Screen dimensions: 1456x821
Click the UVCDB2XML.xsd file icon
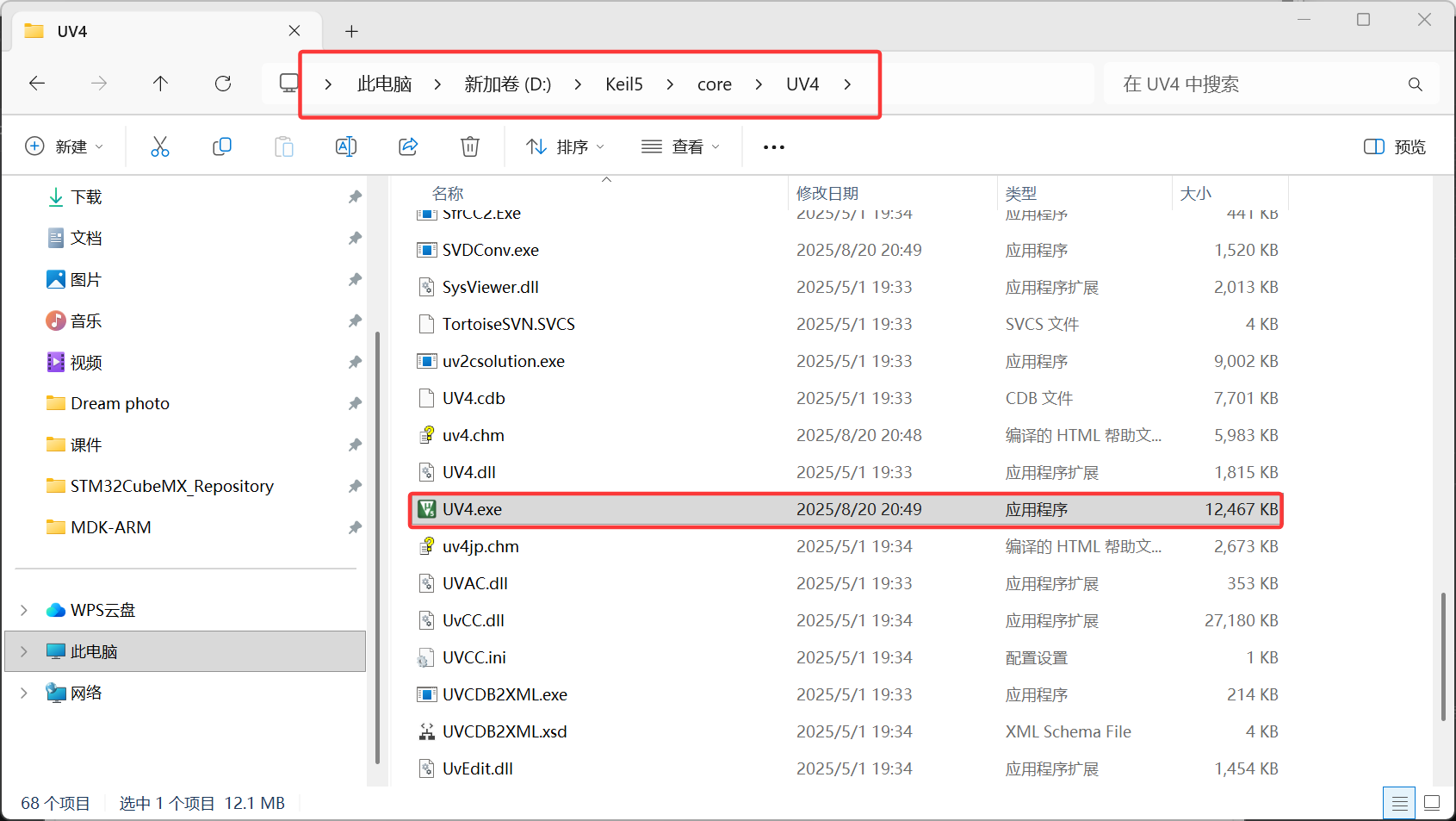pyautogui.click(x=426, y=731)
